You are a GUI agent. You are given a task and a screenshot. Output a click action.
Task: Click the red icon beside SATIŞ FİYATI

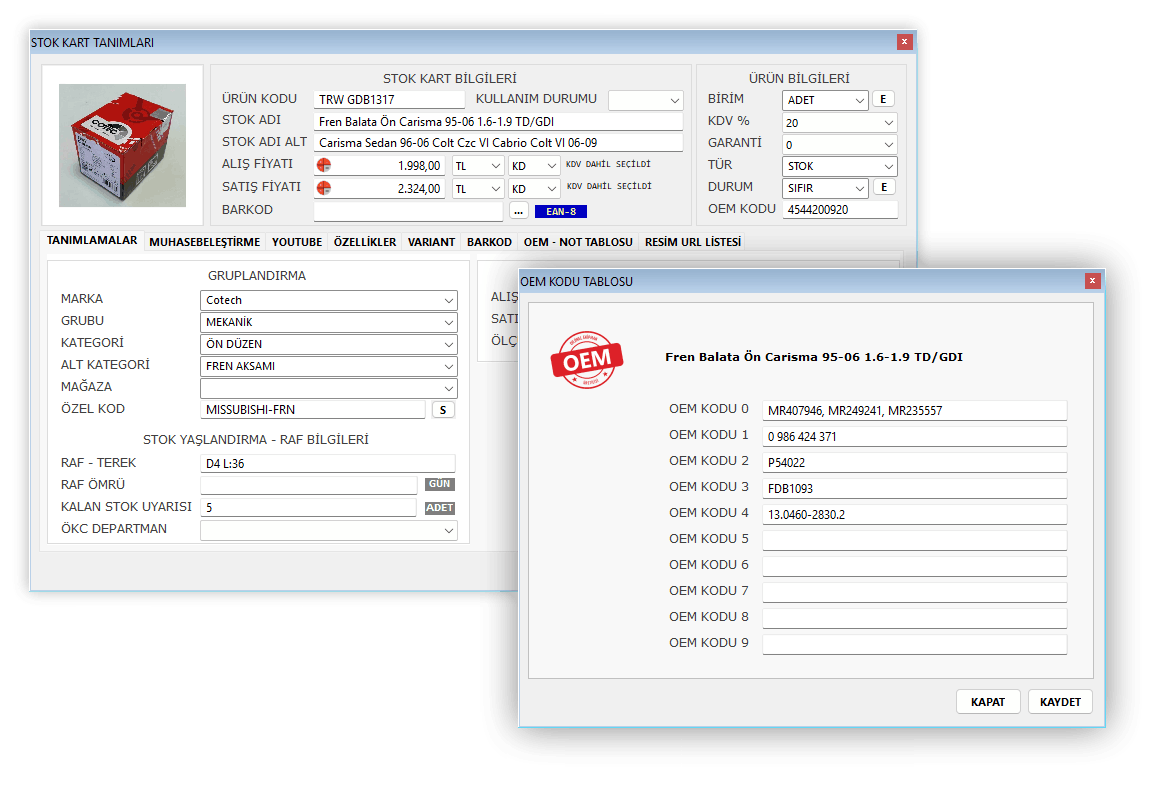pos(324,188)
